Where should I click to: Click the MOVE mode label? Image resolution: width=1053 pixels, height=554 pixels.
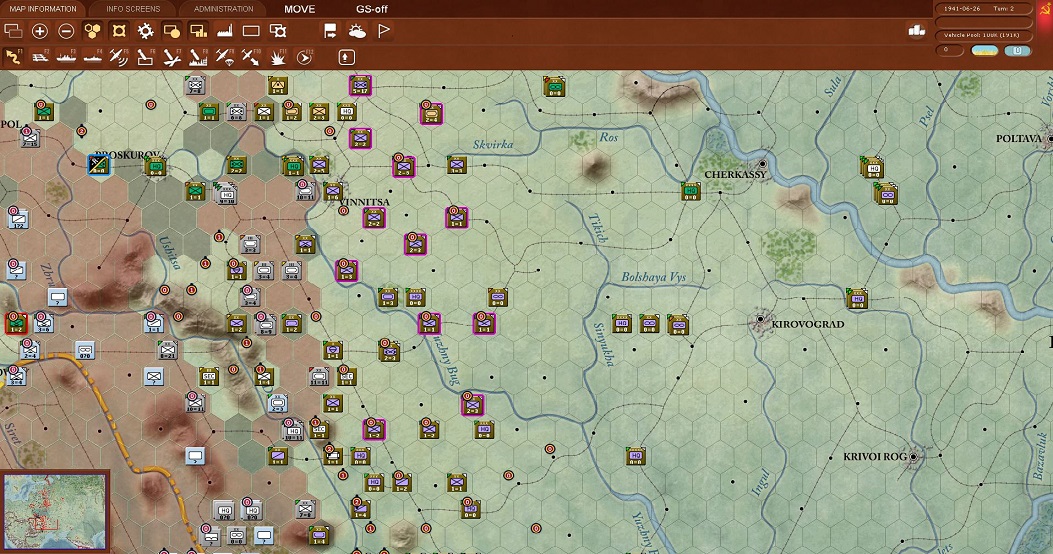[x=300, y=9]
